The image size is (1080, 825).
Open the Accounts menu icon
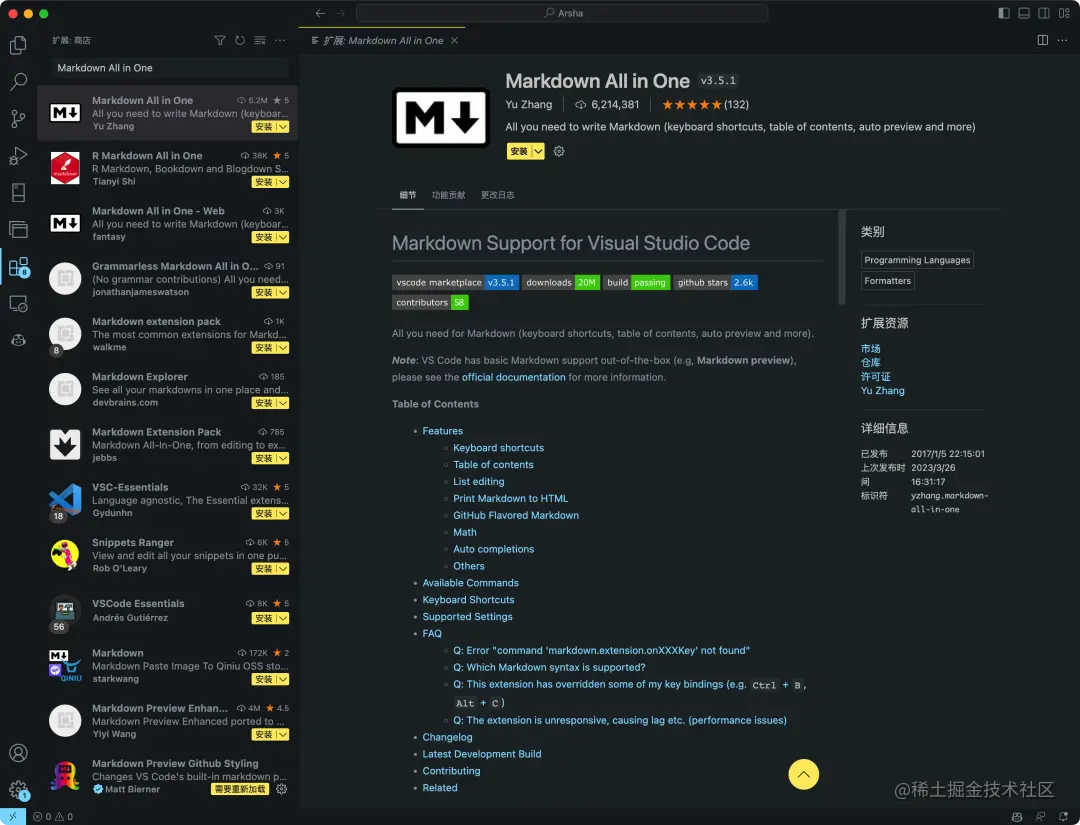pyautogui.click(x=19, y=753)
